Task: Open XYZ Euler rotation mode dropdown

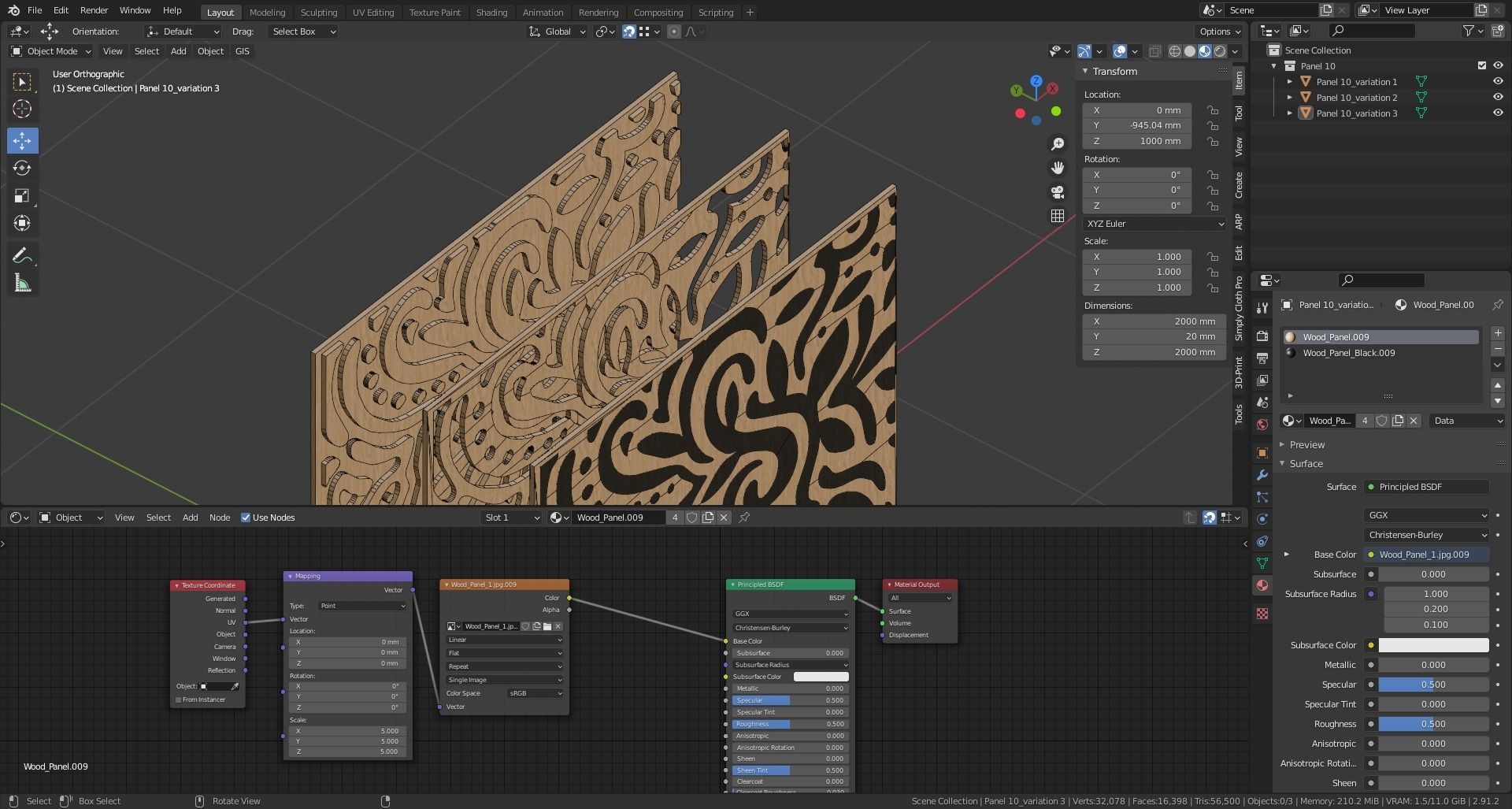Action: point(1154,224)
